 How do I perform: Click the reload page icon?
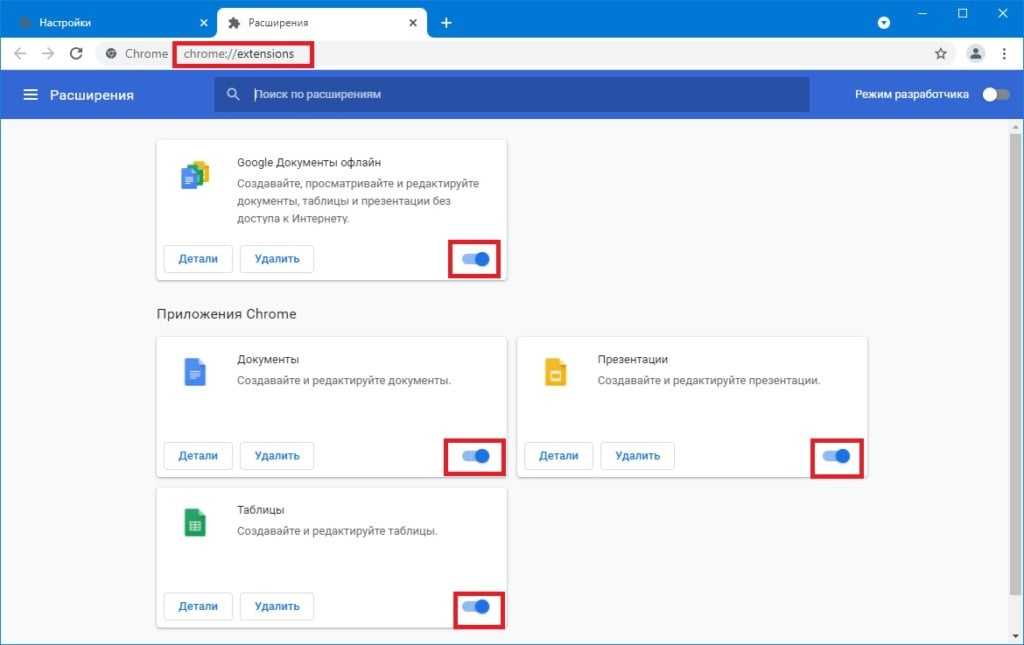coord(76,54)
